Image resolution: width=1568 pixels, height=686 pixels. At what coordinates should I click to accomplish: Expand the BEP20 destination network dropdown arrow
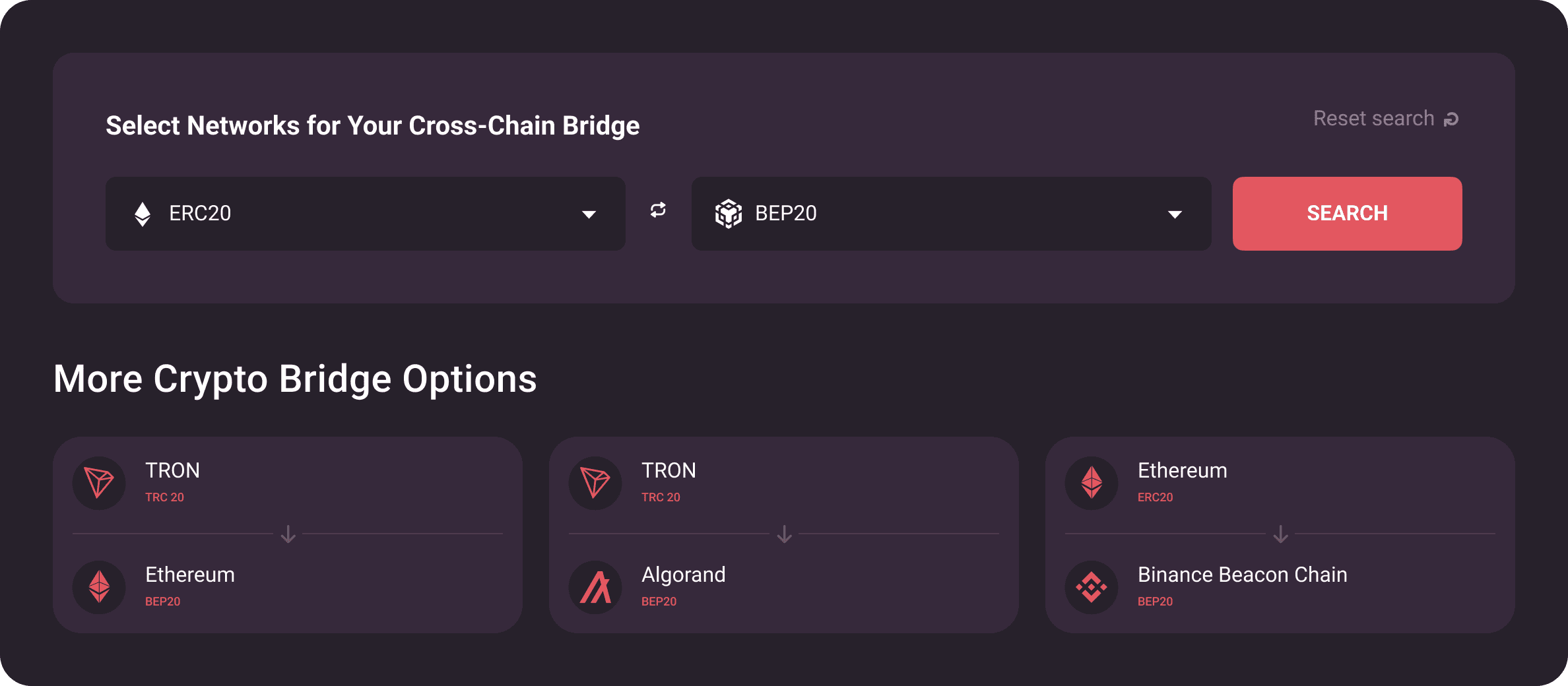[1175, 214]
